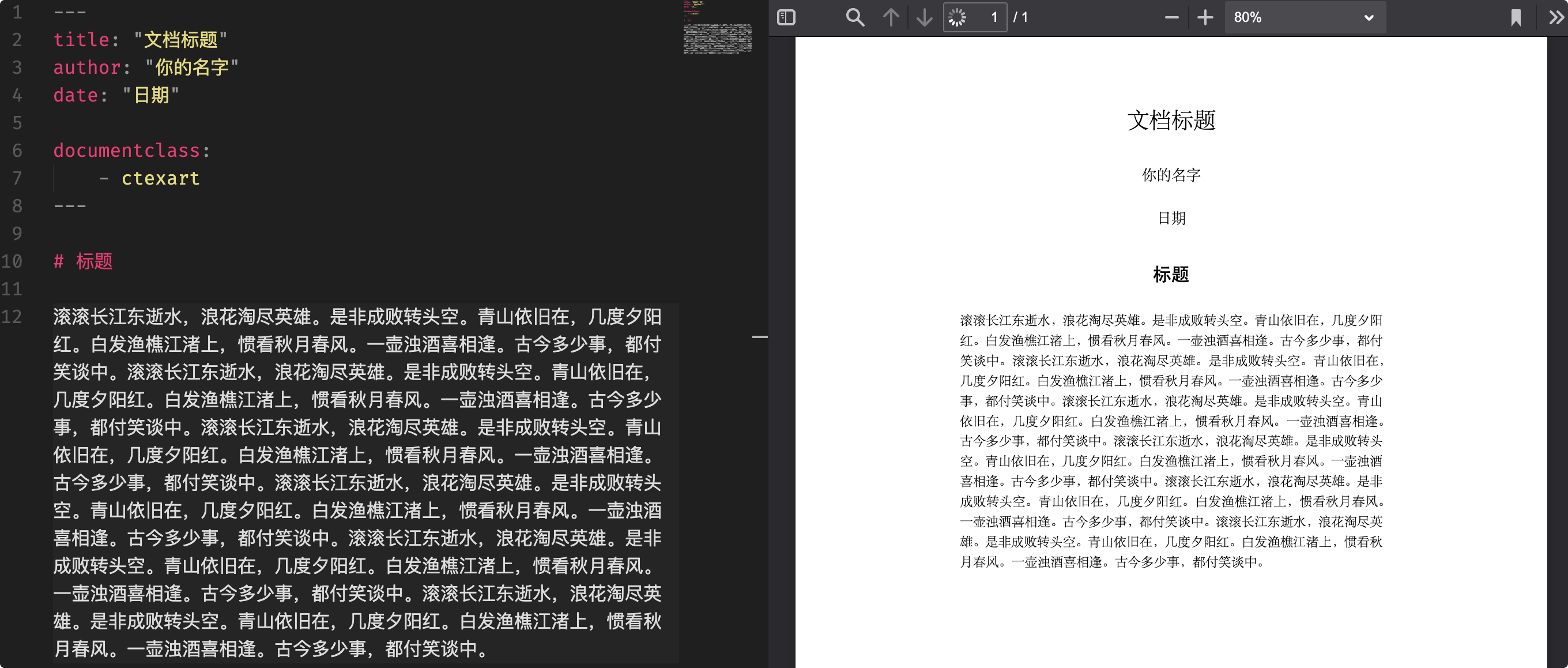
Task: Click the author key on line 3
Action: [x=86, y=67]
